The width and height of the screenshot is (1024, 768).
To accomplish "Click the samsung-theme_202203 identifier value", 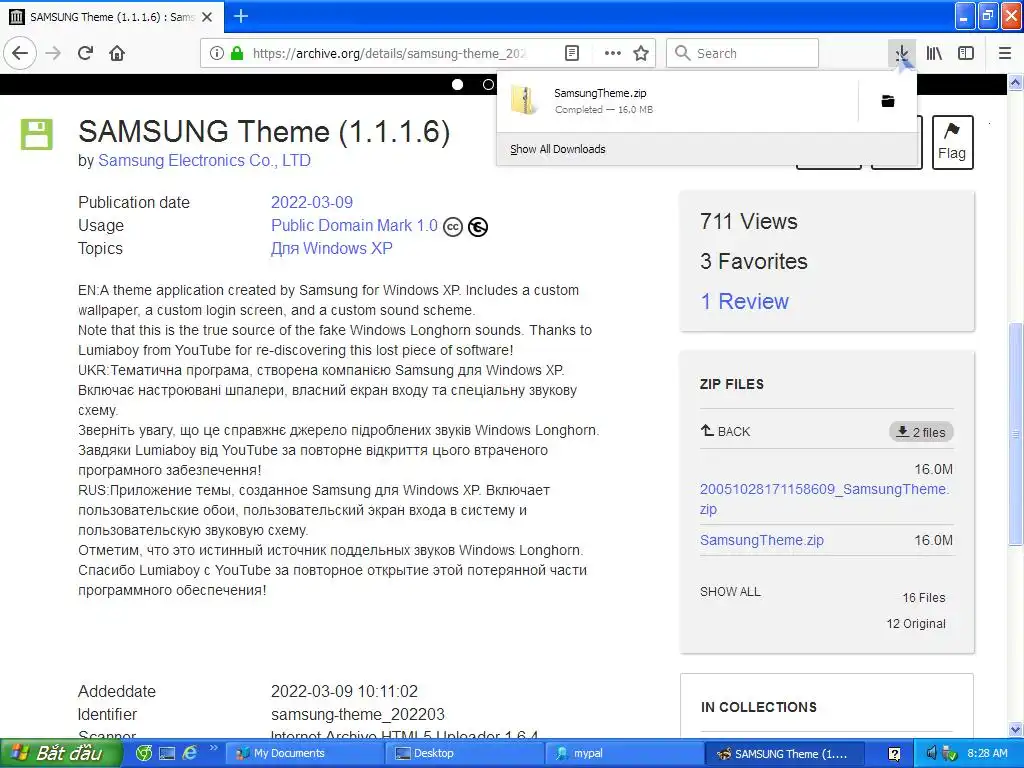I will [x=358, y=714].
